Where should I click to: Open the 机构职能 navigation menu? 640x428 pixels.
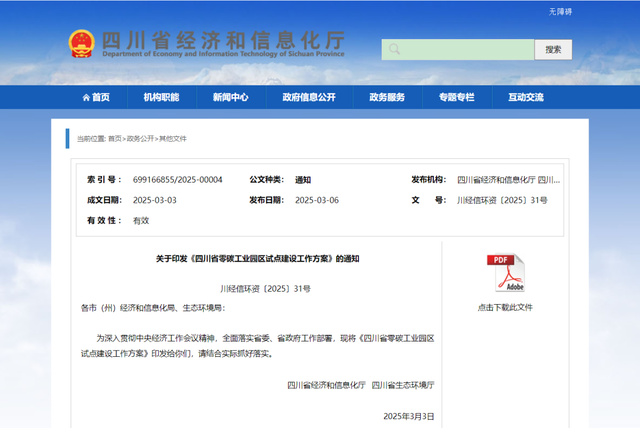click(x=161, y=98)
